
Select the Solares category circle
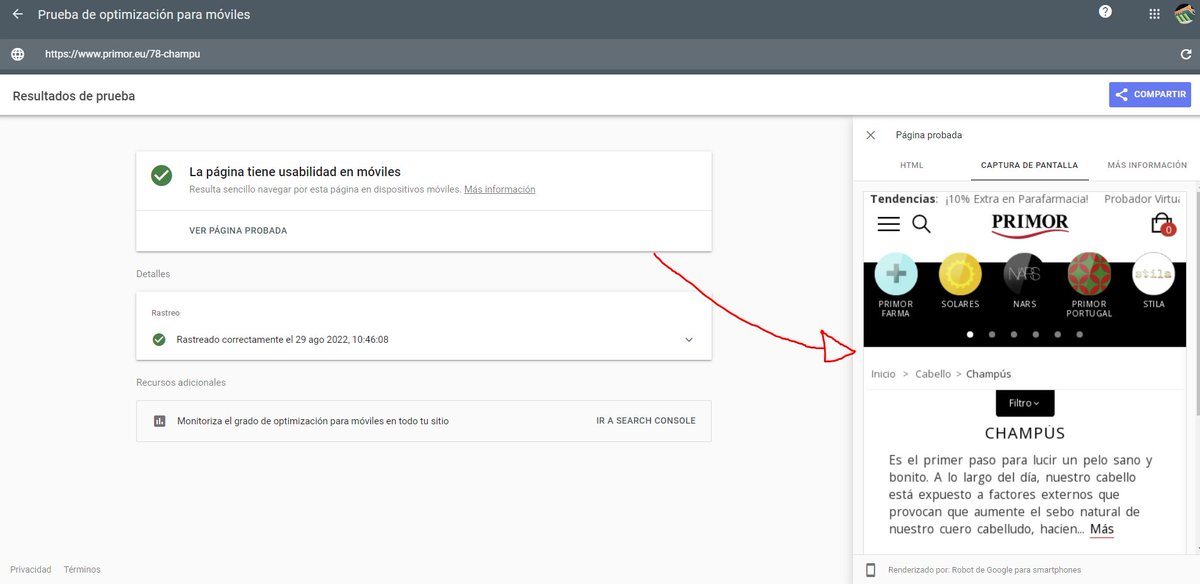coord(960,273)
